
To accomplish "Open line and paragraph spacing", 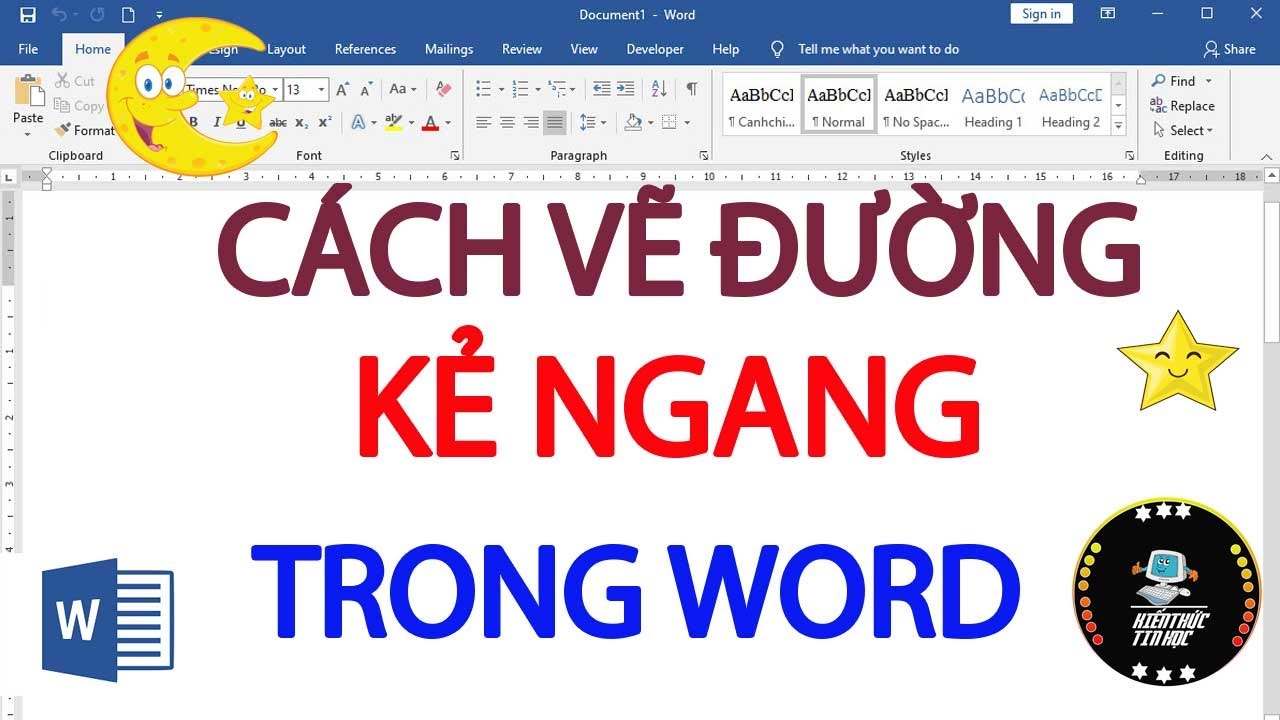I will 587,122.
